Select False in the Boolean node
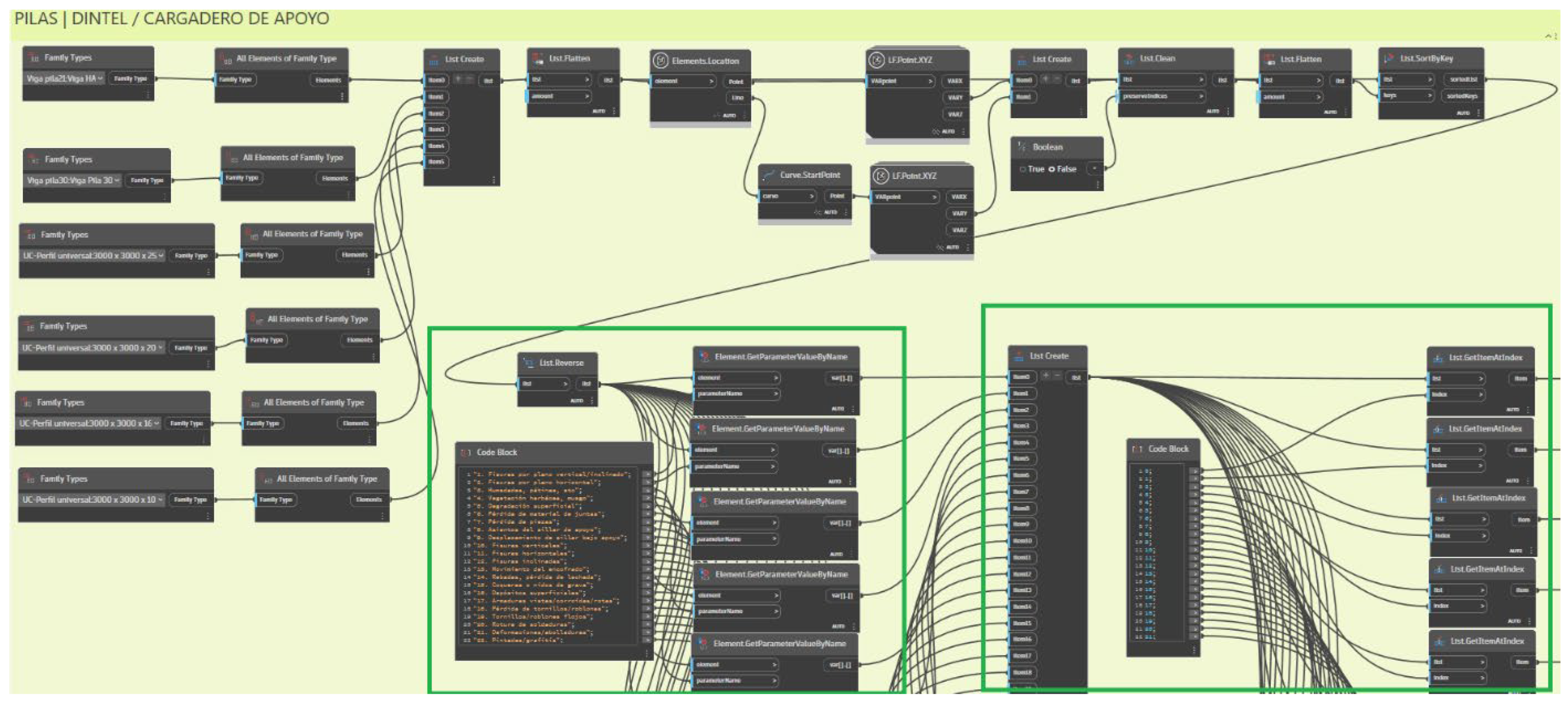This screenshot has height=704, width=1568. [x=1051, y=169]
